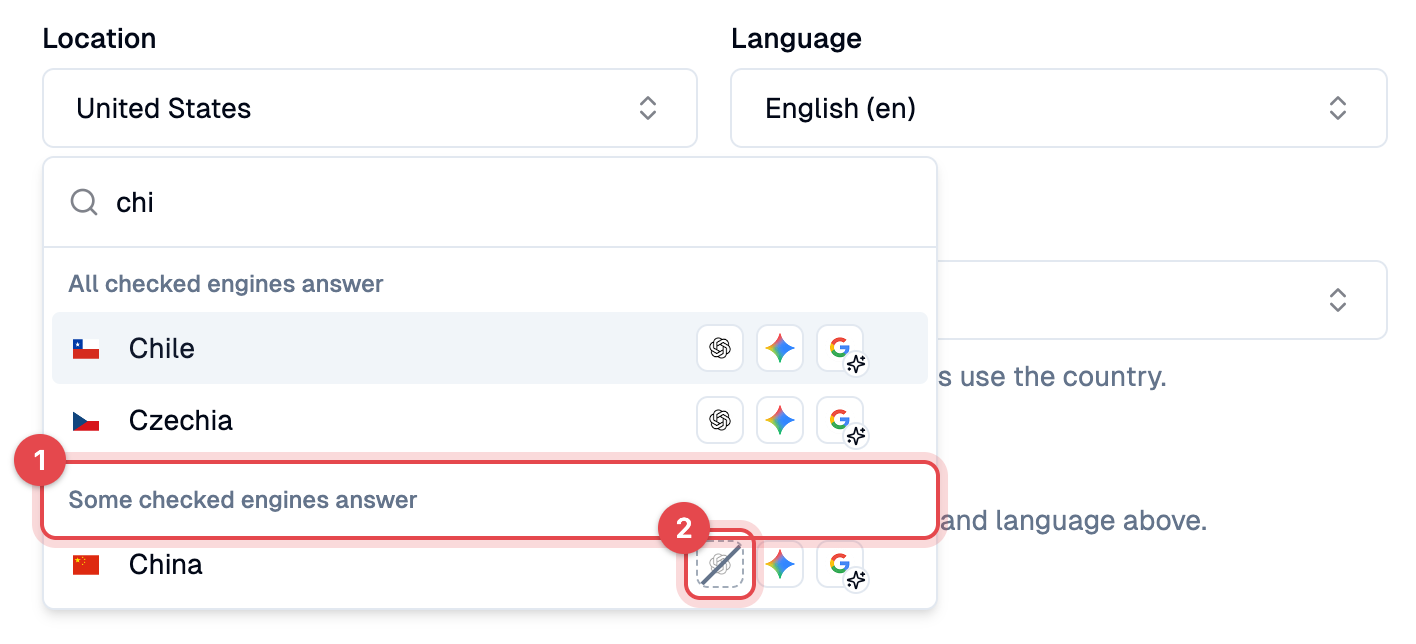The image size is (1416, 644).
Task: Click the search magnifier icon
Action: coord(84,203)
